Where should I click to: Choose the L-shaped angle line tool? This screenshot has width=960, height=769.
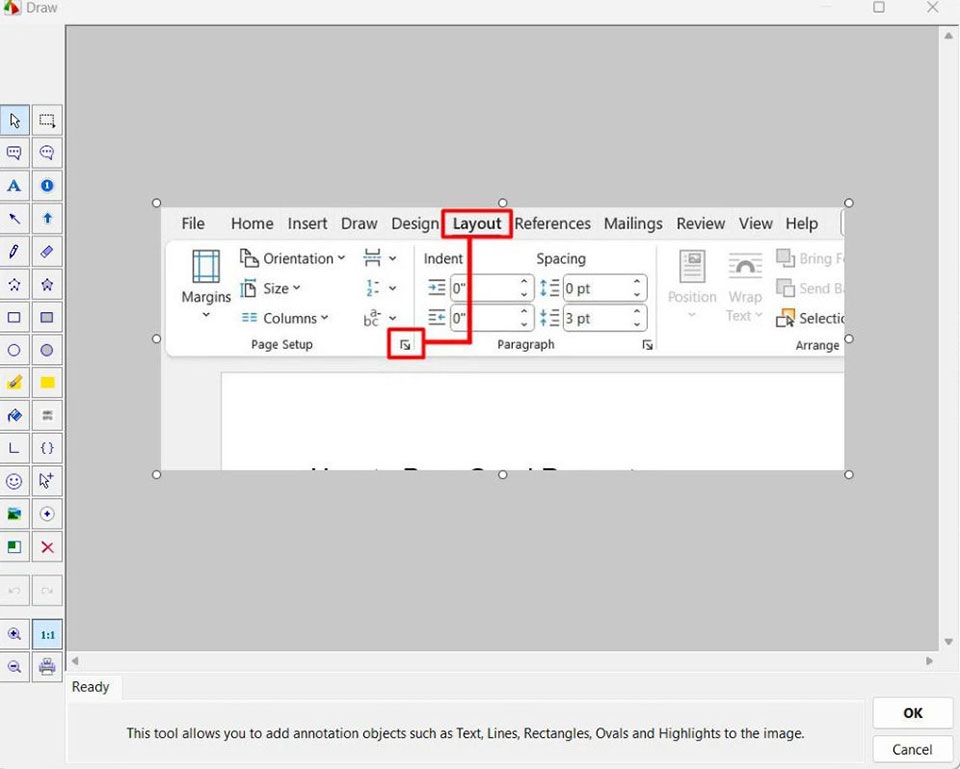click(14, 448)
